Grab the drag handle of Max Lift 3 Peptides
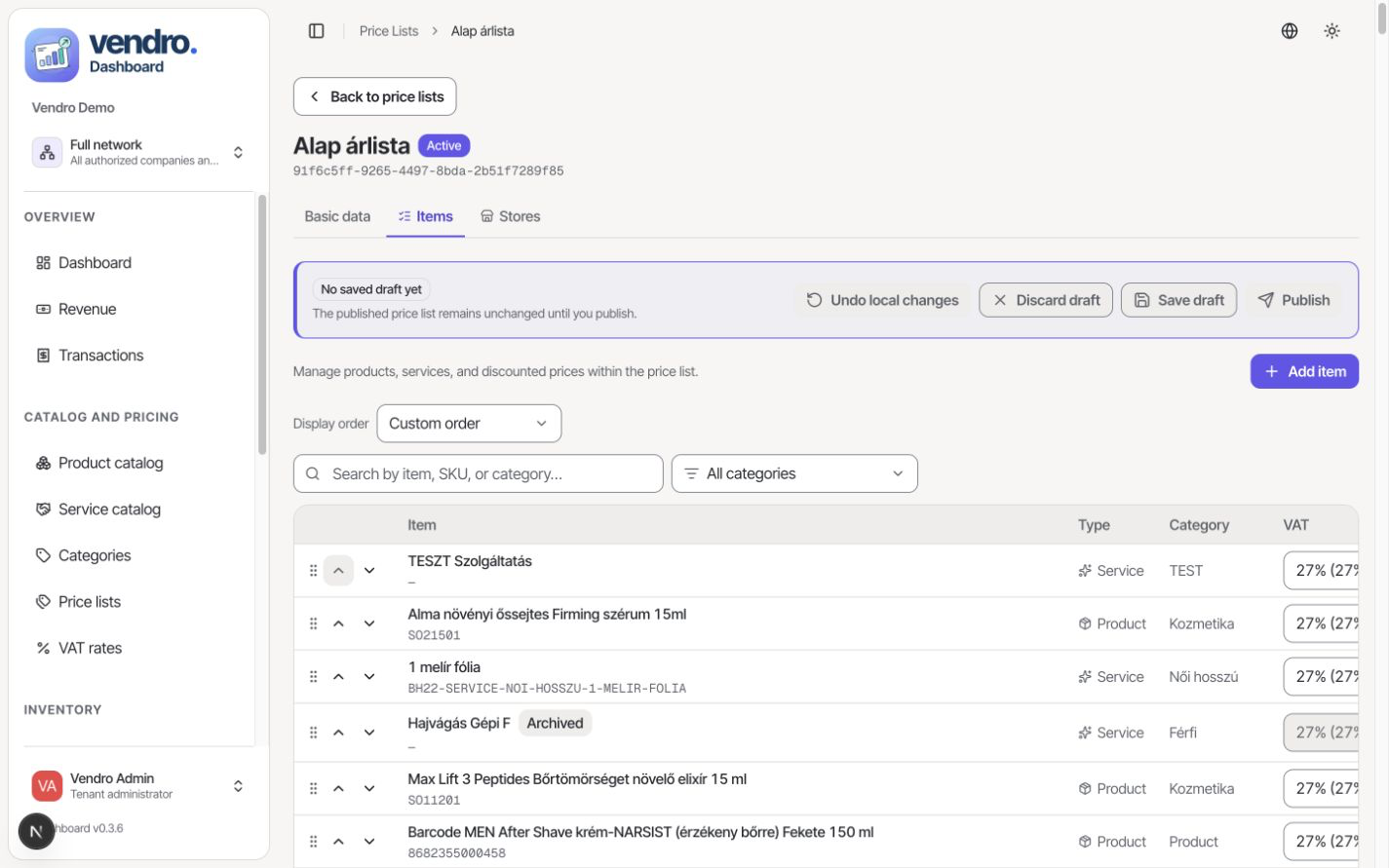The image size is (1389, 868). (313, 789)
